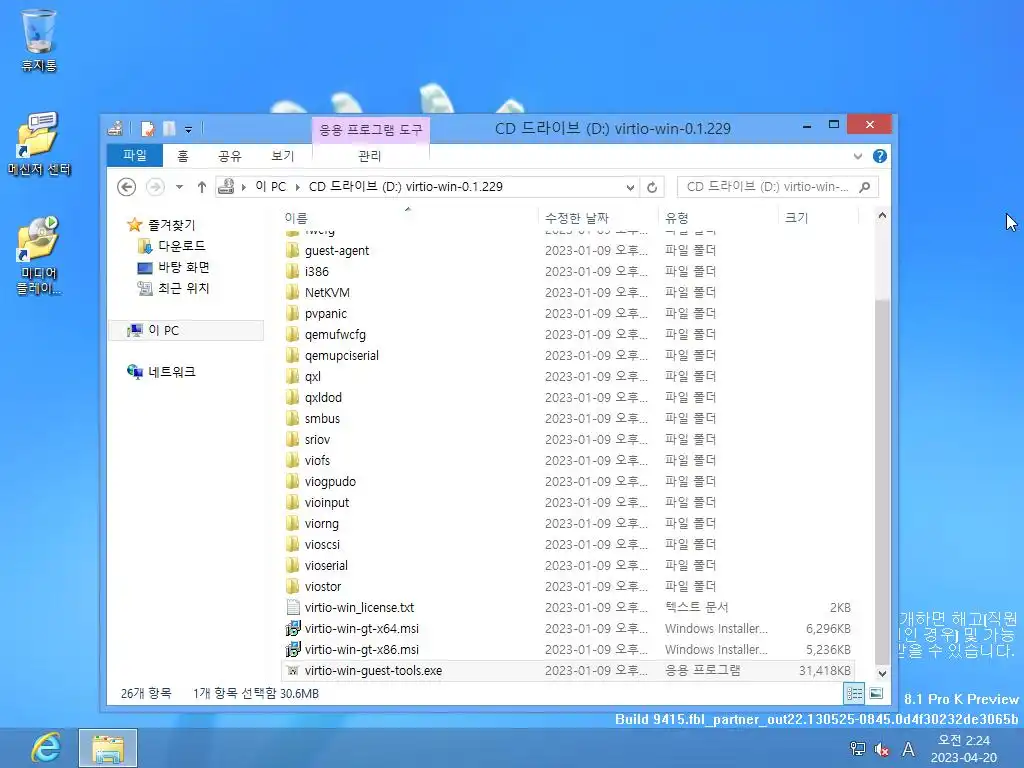Select 바탕 화면 in the navigation pane
The image size is (1024, 768).
(x=183, y=267)
